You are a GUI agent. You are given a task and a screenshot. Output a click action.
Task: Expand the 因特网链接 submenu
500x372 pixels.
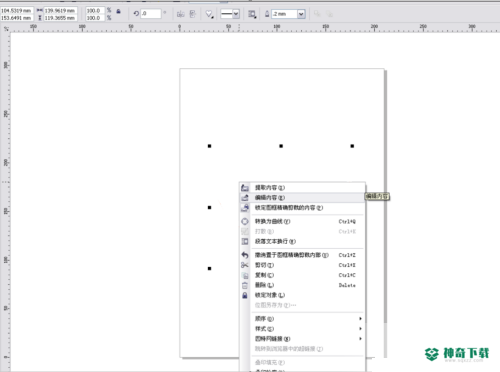(x=302, y=339)
